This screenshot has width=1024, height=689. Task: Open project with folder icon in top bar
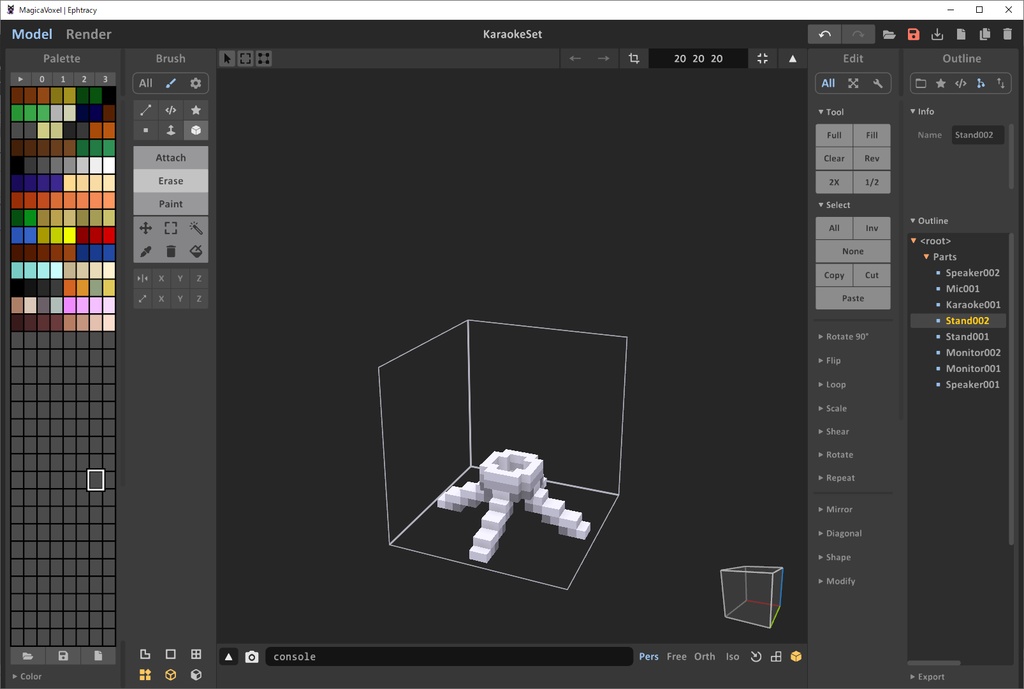889,35
